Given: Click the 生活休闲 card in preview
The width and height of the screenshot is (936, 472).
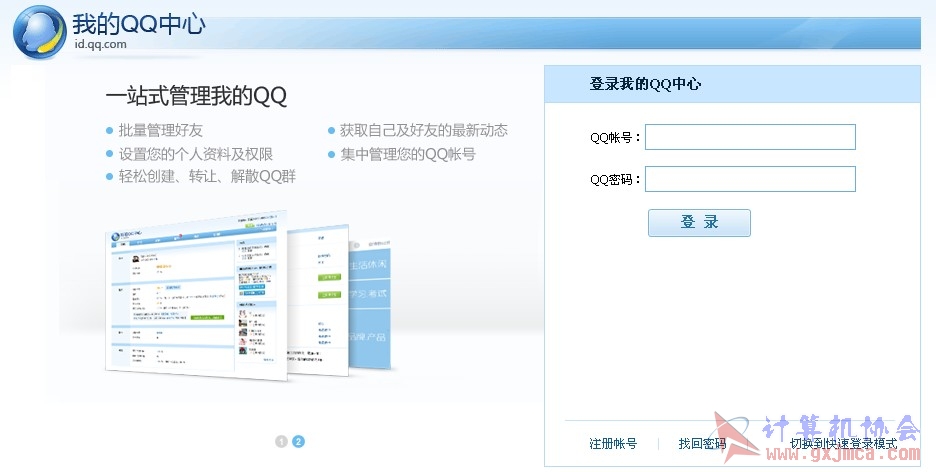Looking at the screenshot, I should click(x=369, y=264).
